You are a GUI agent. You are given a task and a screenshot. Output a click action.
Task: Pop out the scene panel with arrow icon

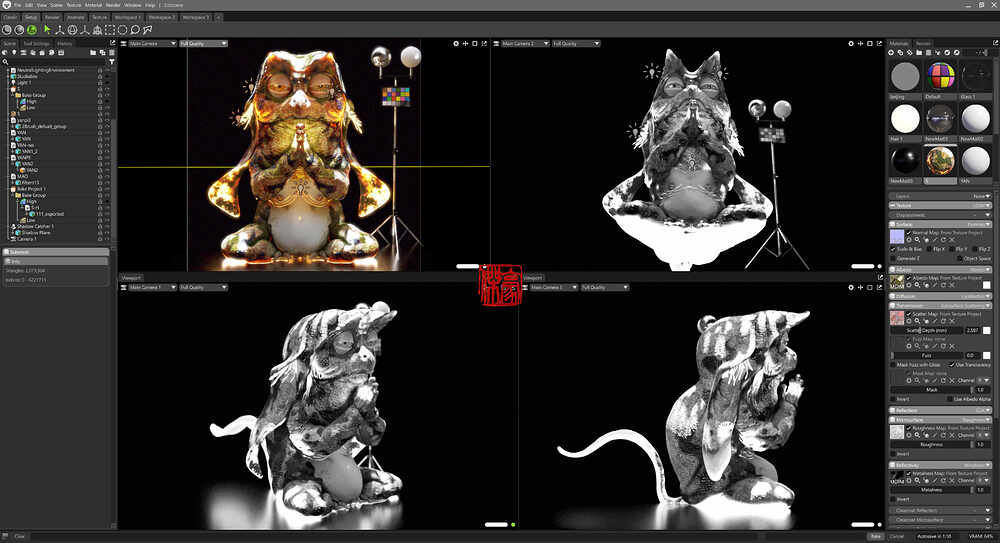pos(113,43)
